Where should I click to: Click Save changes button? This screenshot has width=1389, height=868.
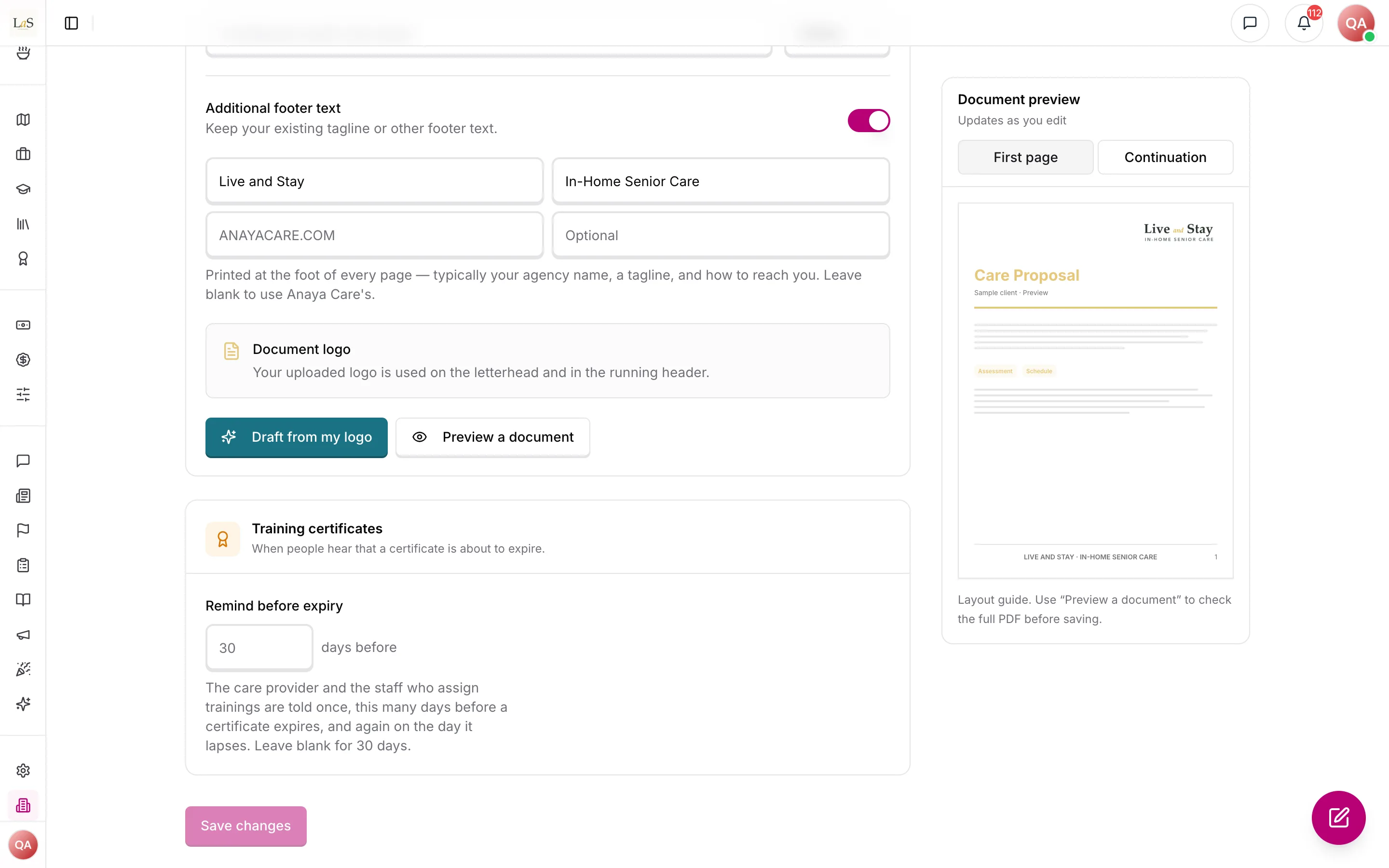[245, 826]
